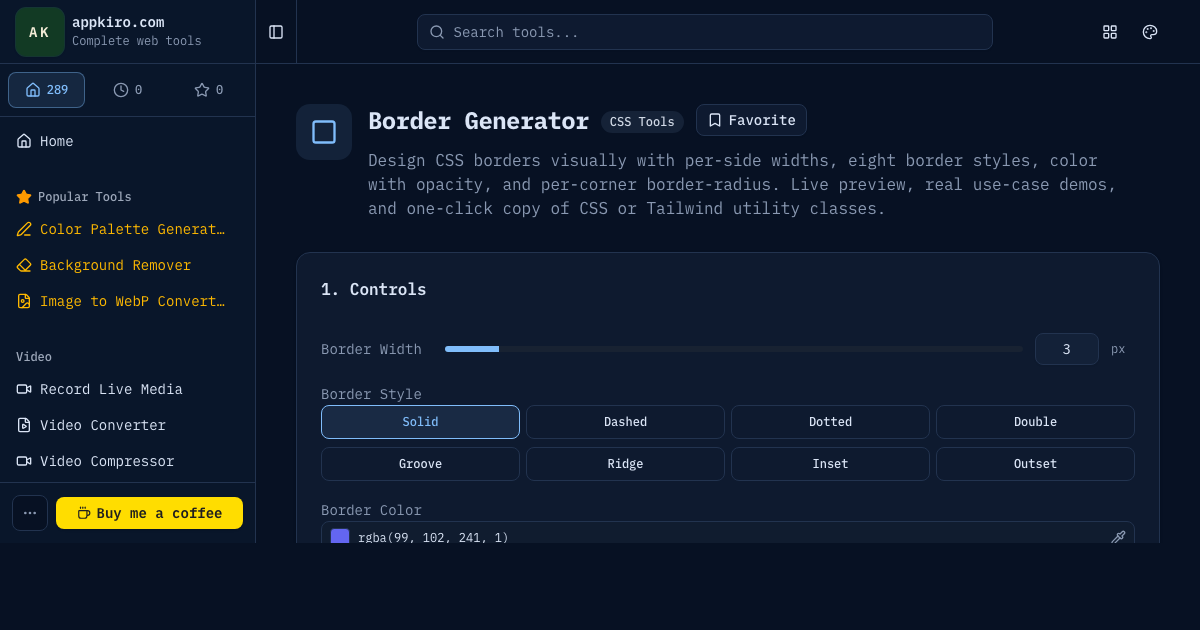Click pencil icon beside Color Palette Generator
1200x630 pixels.
click(24, 229)
